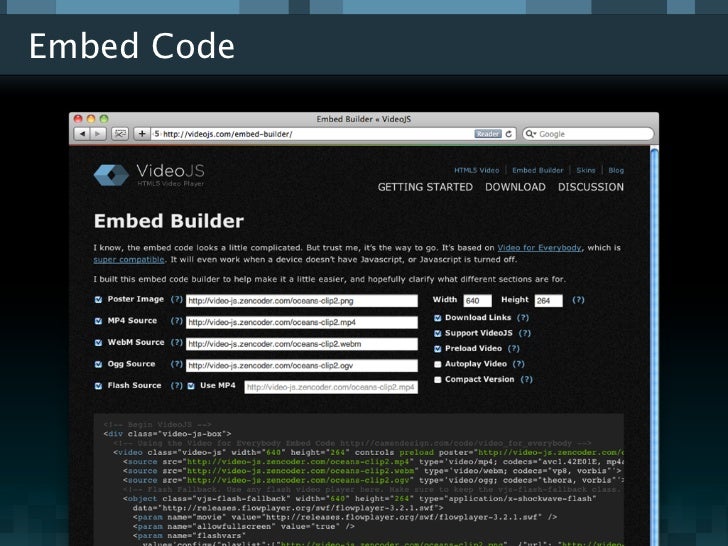This screenshot has height=546, width=728.
Task: Click the plus add-bookmark button
Action: 142,134
